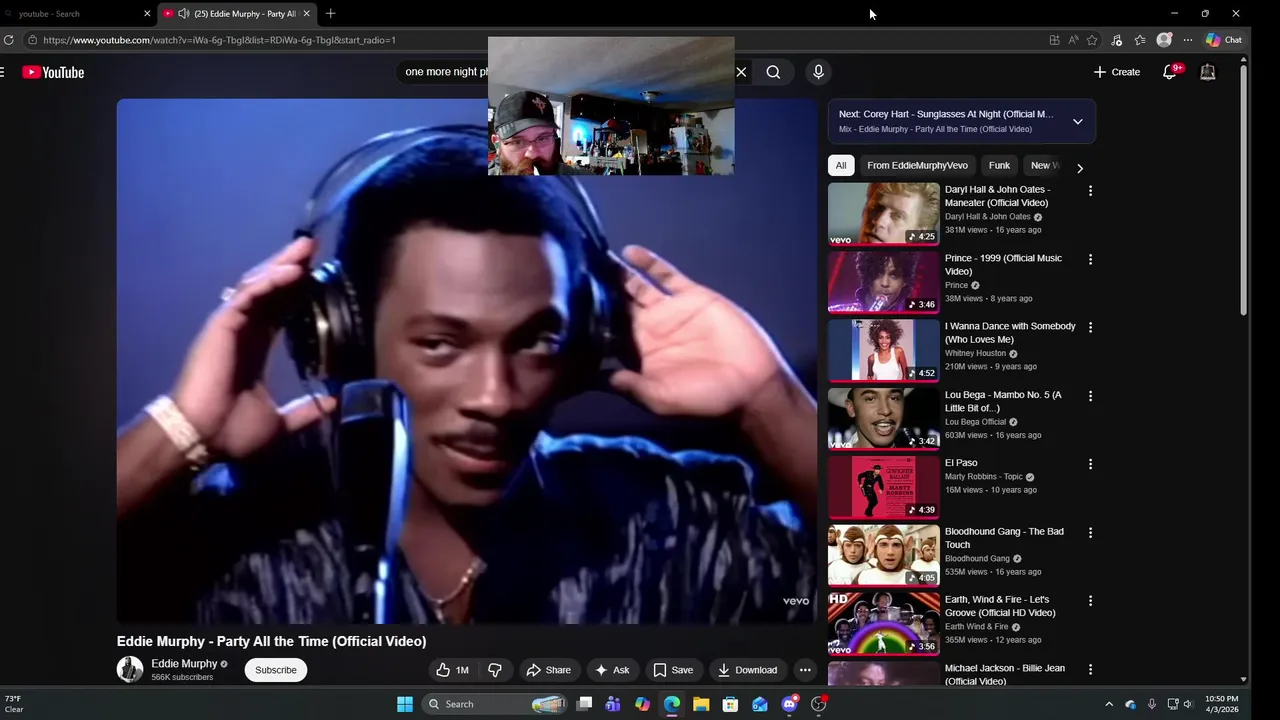This screenshot has height=720, width=1280.
Task: Share the video
Action: coord(548,670)
